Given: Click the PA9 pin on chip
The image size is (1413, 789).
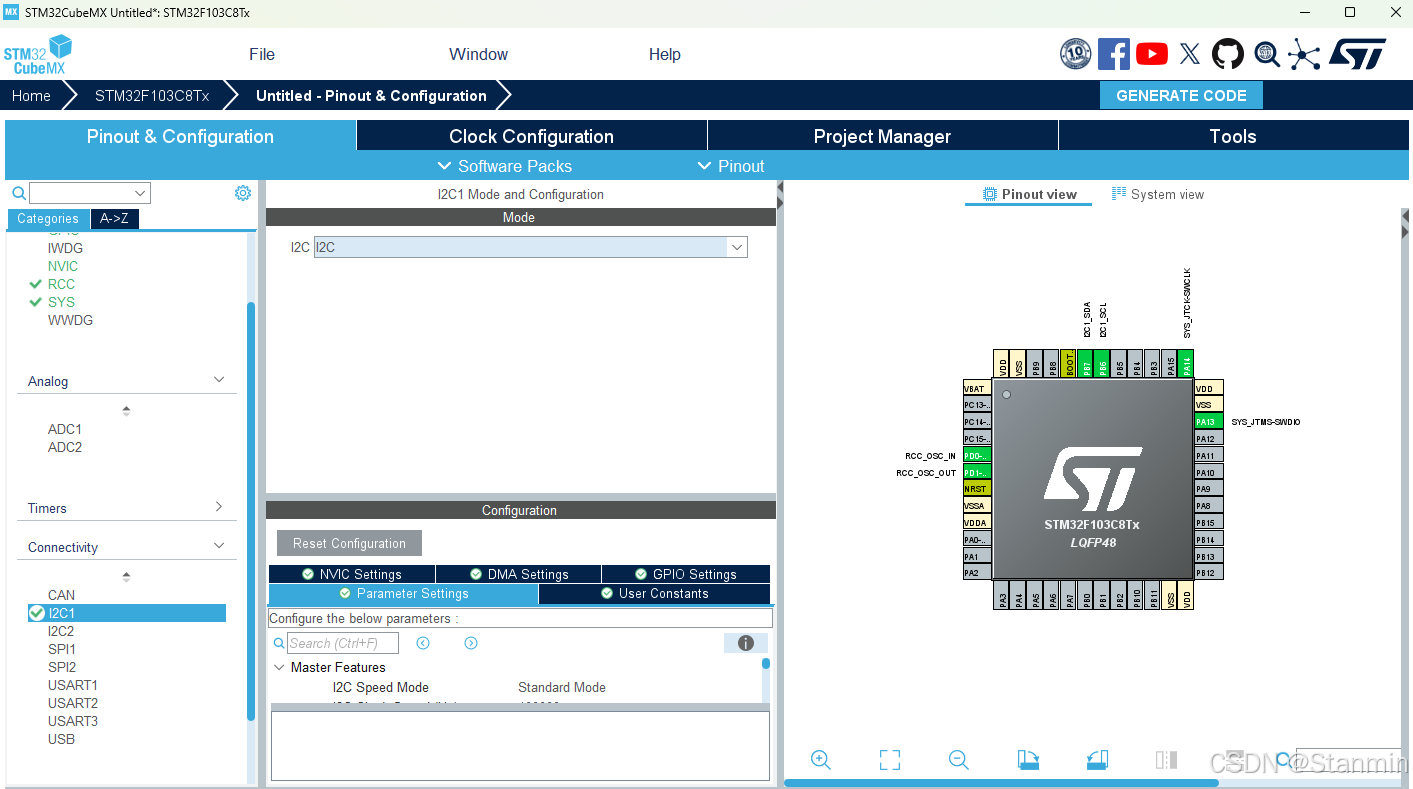Looking at the screenshot, I should (x=1209, y=489).
